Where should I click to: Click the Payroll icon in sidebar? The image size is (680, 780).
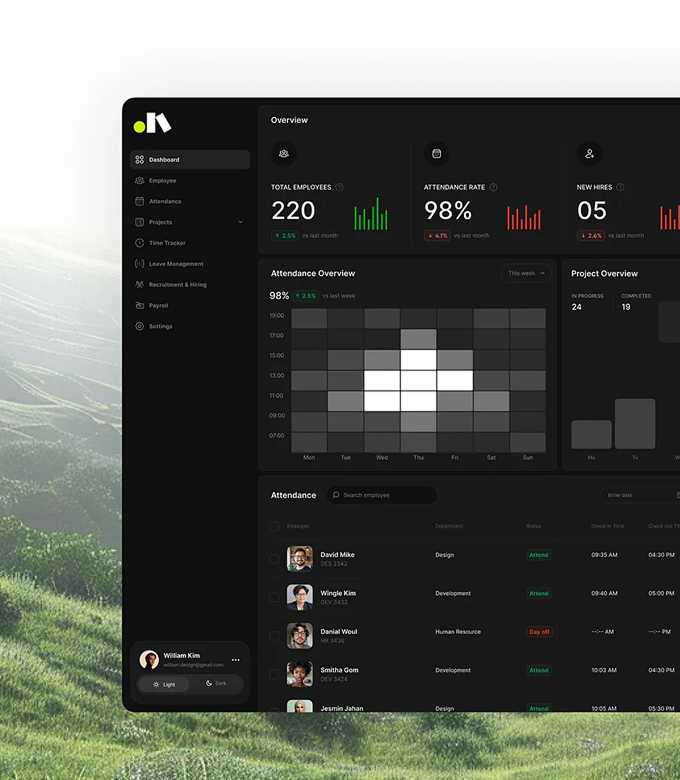click(139, 306)
